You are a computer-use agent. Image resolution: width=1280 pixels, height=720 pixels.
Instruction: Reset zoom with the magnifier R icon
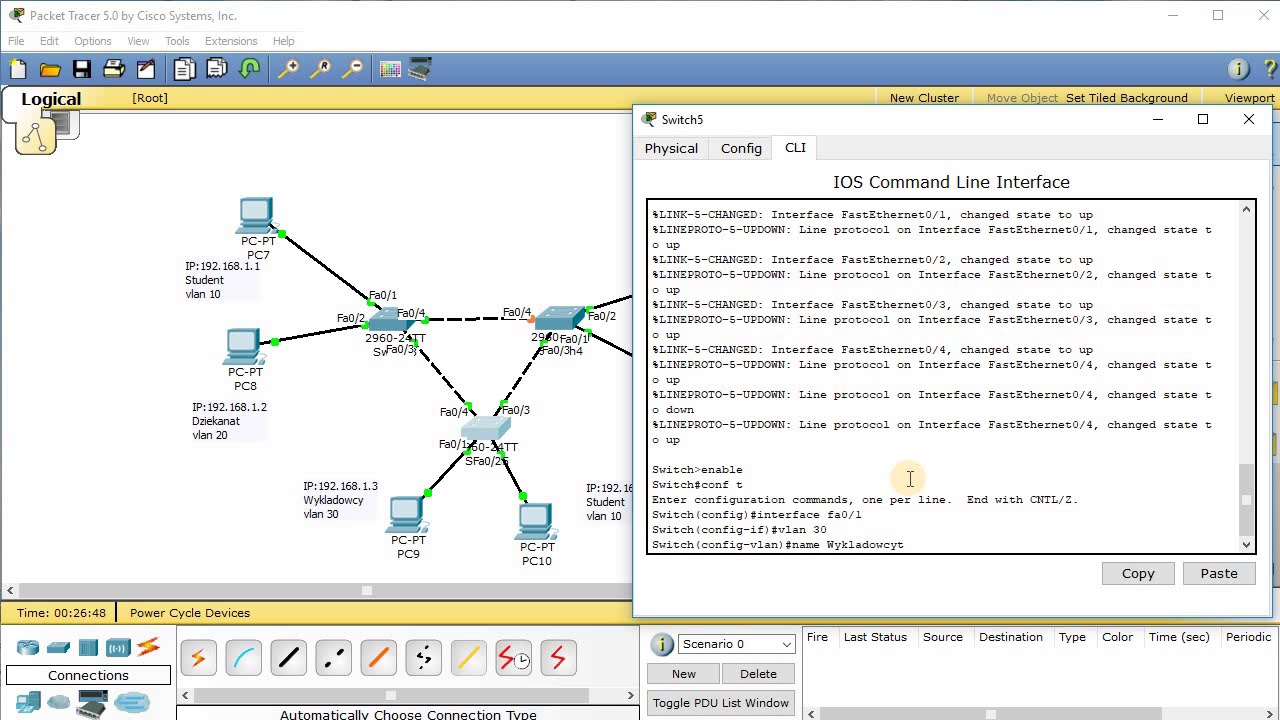[x=321, y=69]
